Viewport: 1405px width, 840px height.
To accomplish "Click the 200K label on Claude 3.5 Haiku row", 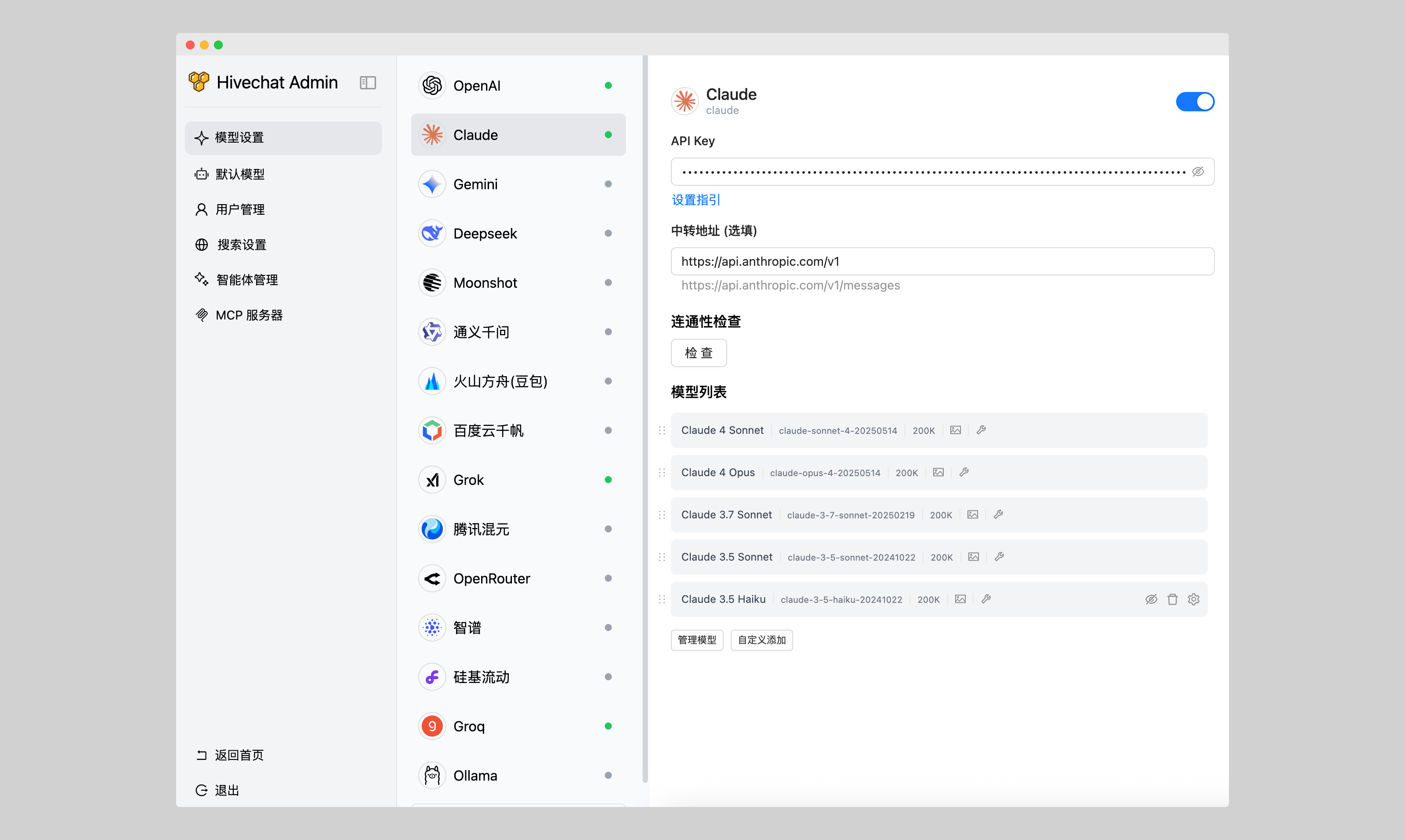I will [928, 599].
